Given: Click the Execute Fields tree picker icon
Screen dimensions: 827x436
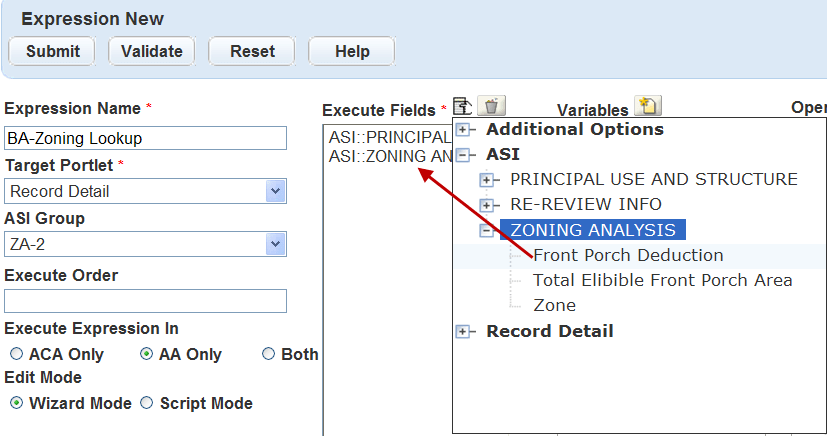Looking at the screenshot, I should tap(462, 106).
